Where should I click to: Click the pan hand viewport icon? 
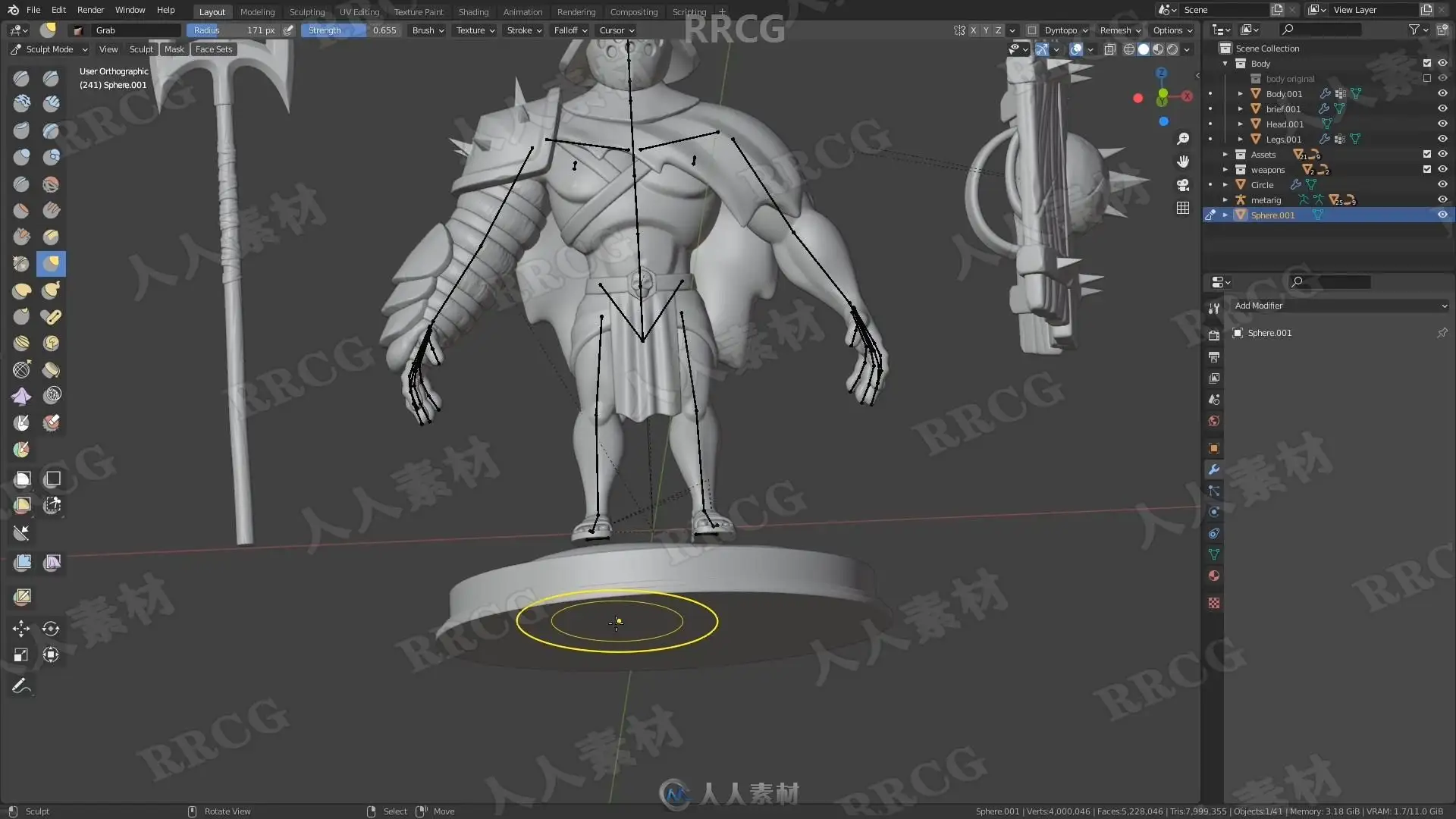tap(1182, 162)
